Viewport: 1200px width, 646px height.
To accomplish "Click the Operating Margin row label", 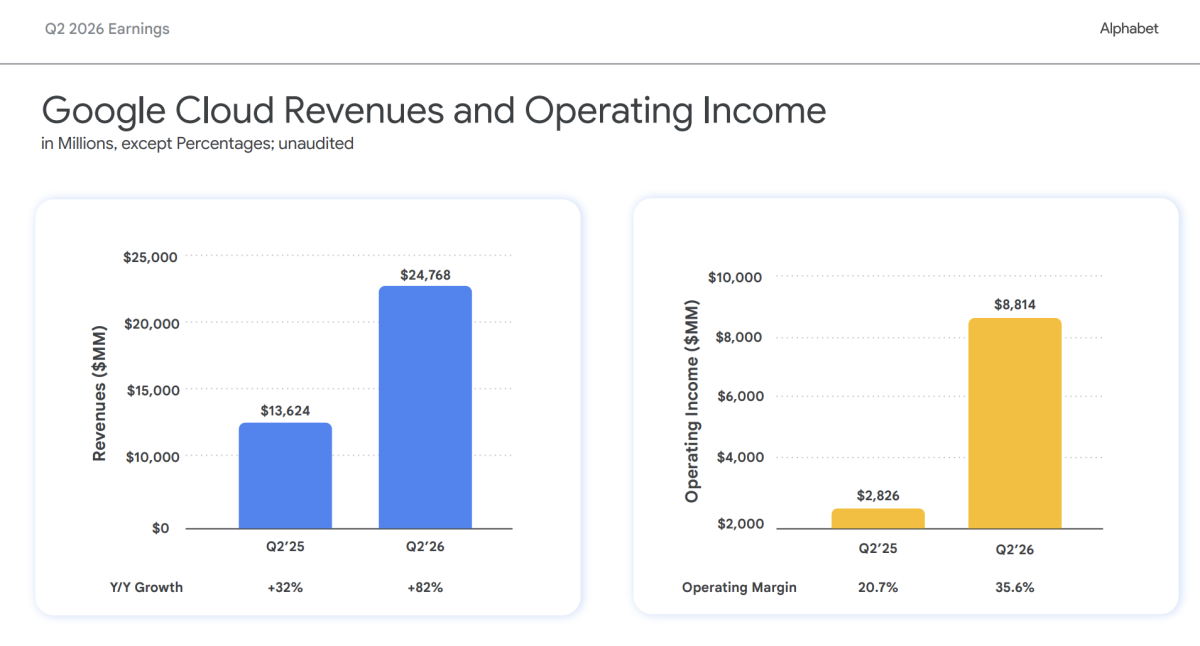I will click(x=739, y=587).
